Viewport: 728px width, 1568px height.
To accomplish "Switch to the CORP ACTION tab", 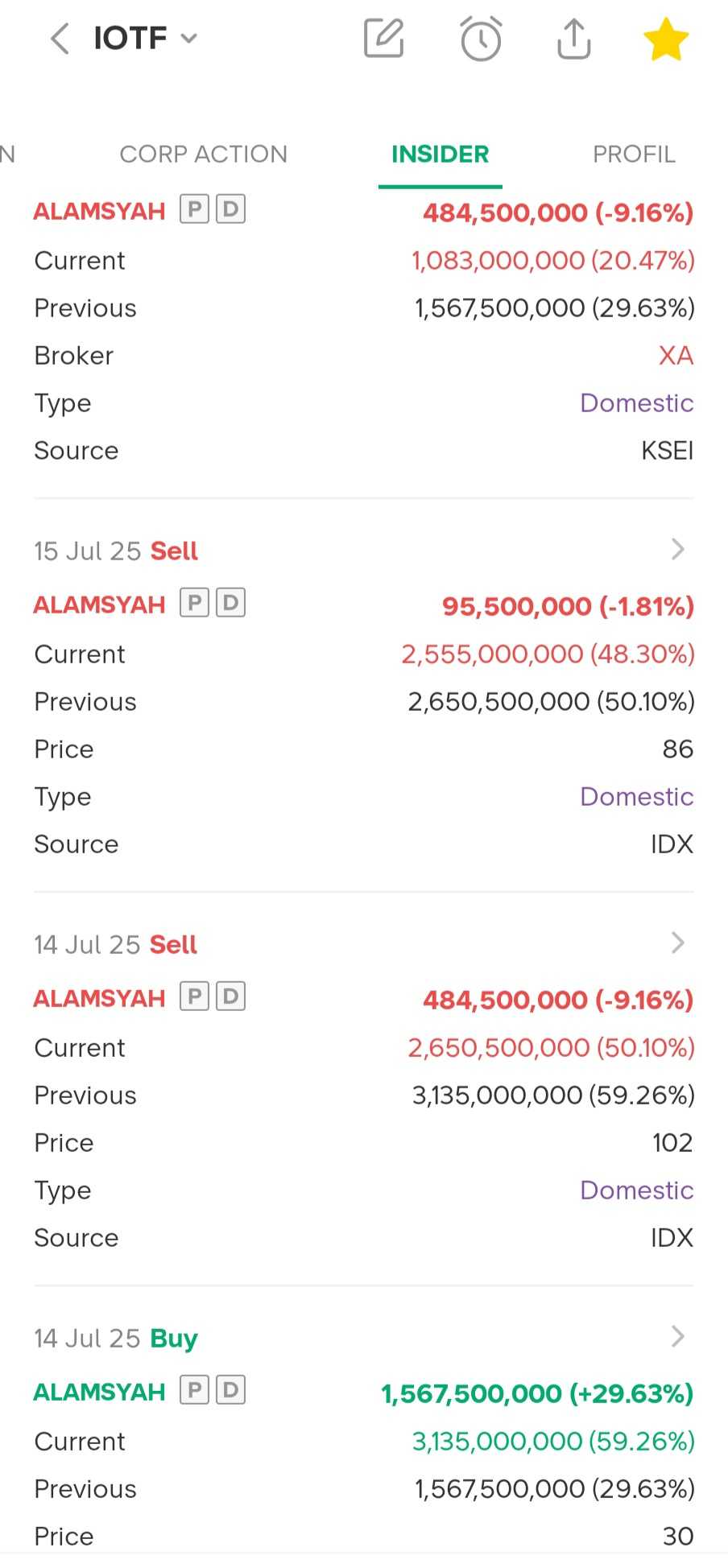I will point(203,154).
